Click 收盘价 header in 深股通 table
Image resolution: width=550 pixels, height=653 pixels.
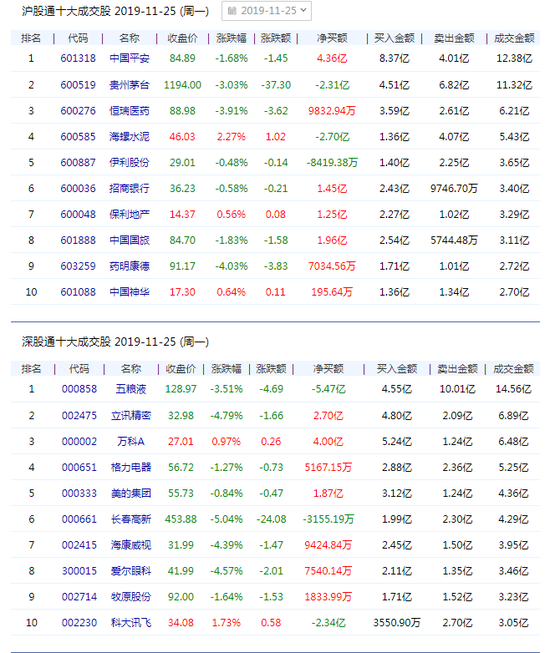[x=181, y=369]
